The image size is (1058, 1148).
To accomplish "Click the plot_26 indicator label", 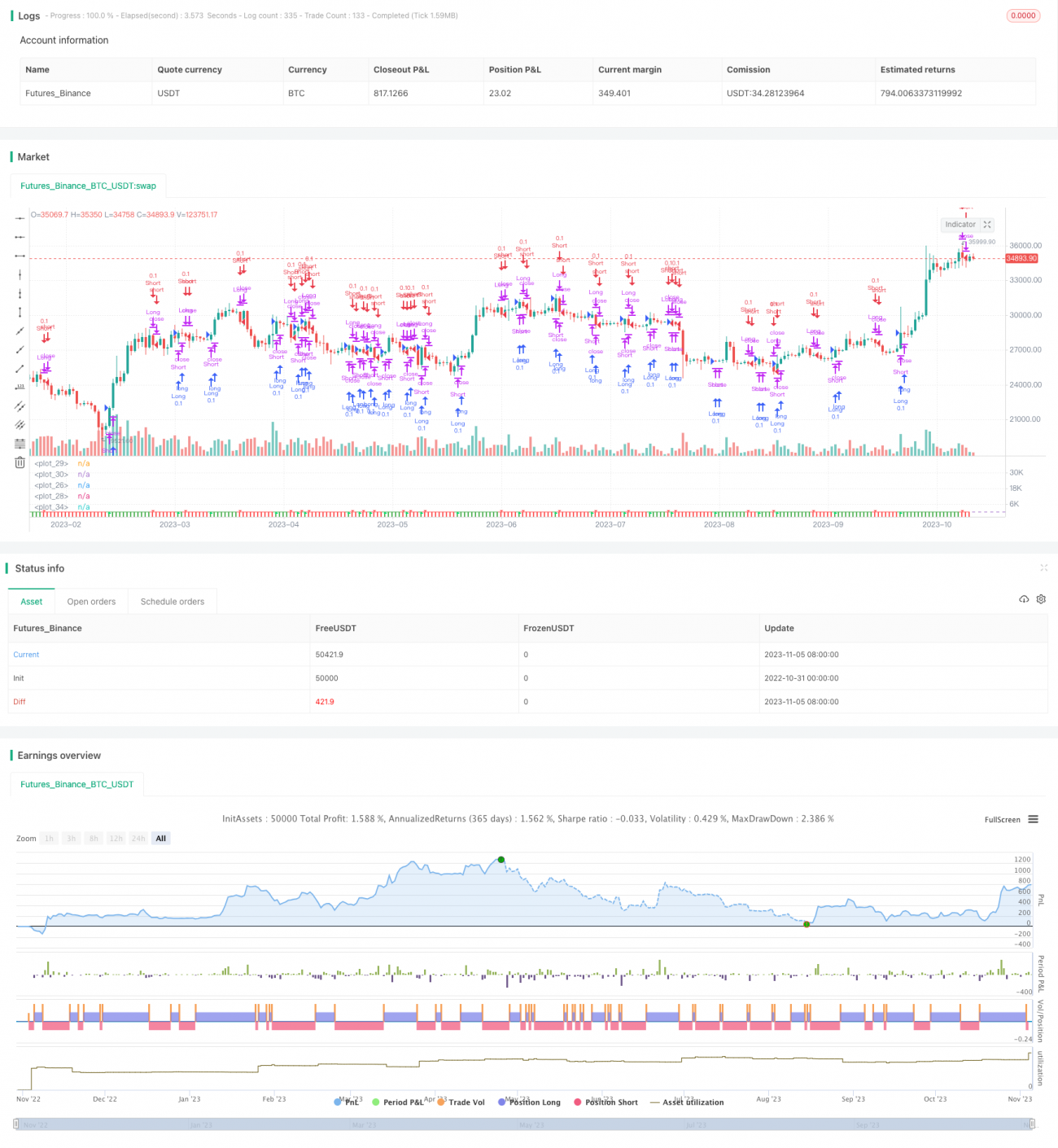I will point(50,485).
